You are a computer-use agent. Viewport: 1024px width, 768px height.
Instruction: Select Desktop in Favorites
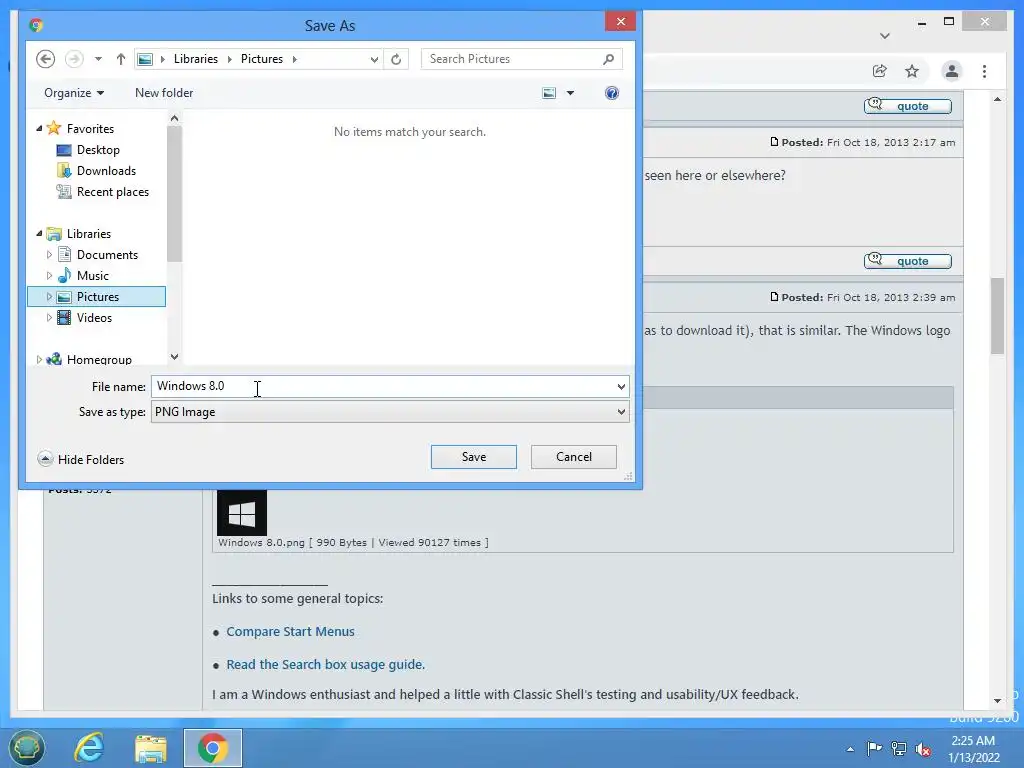coord(98,150)
